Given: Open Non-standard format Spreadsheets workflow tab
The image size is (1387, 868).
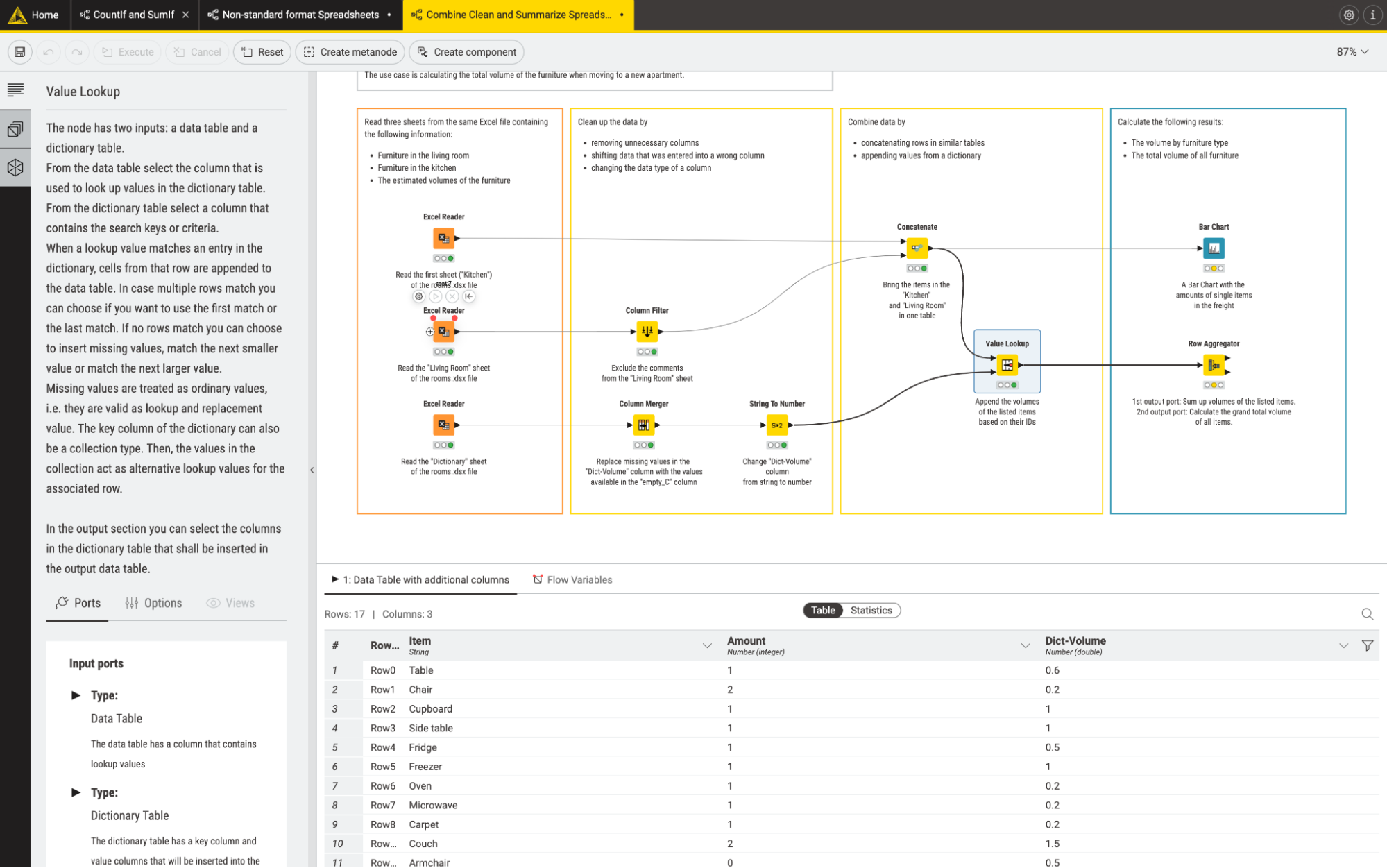Looking at the screenshot, I should [x=300, y=15].
